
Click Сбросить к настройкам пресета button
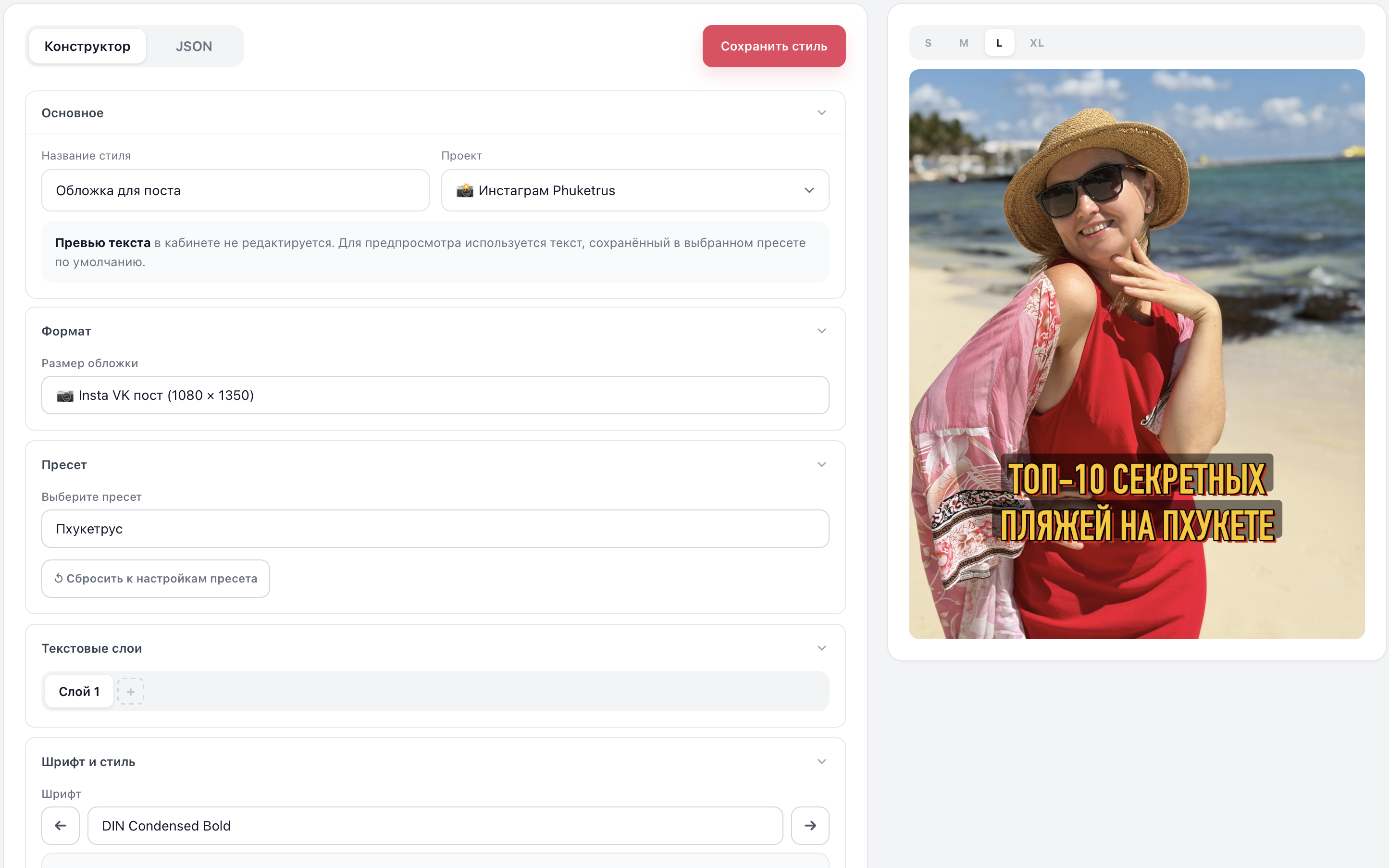156,578
